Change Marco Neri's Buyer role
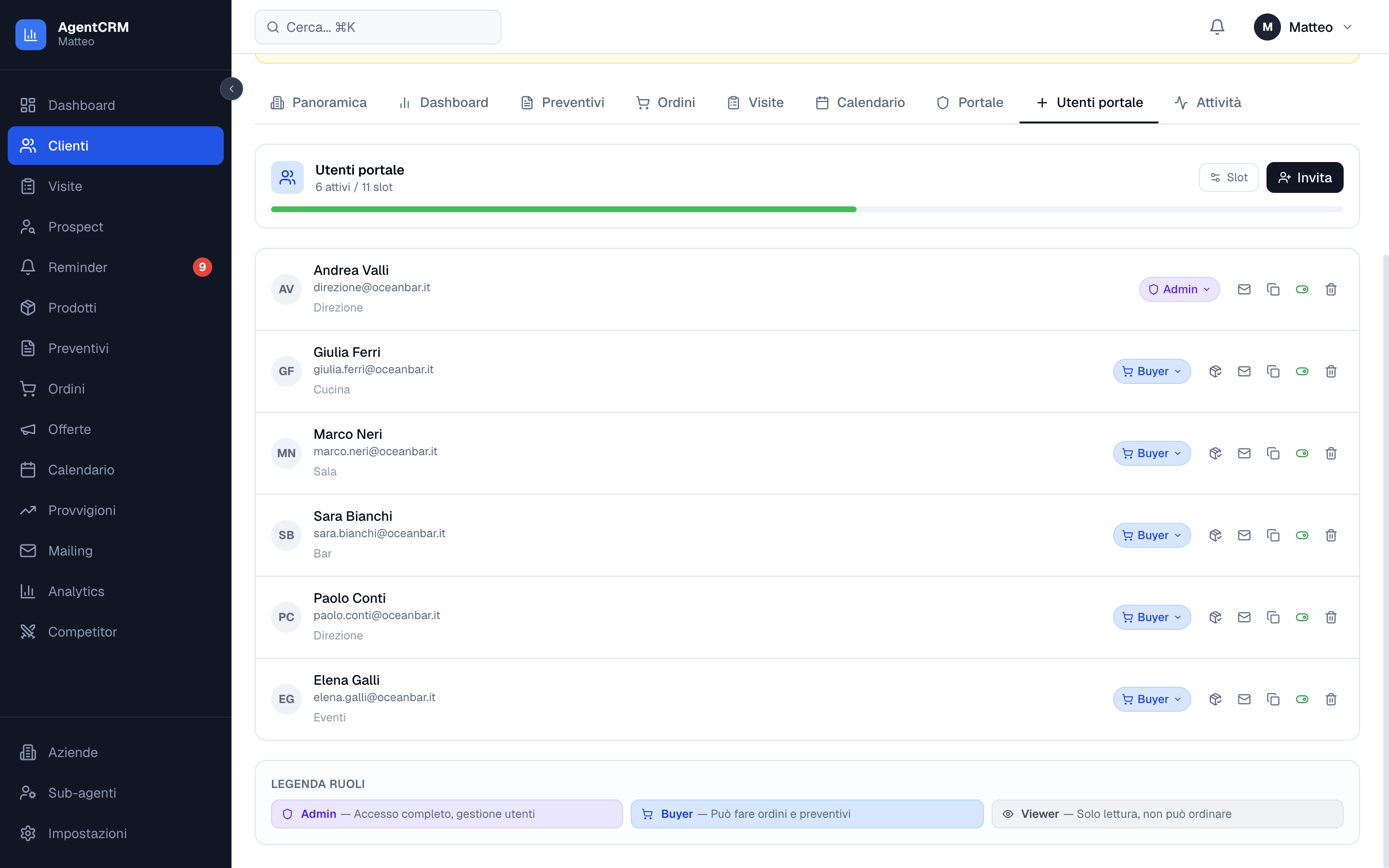 [1151, 453]
